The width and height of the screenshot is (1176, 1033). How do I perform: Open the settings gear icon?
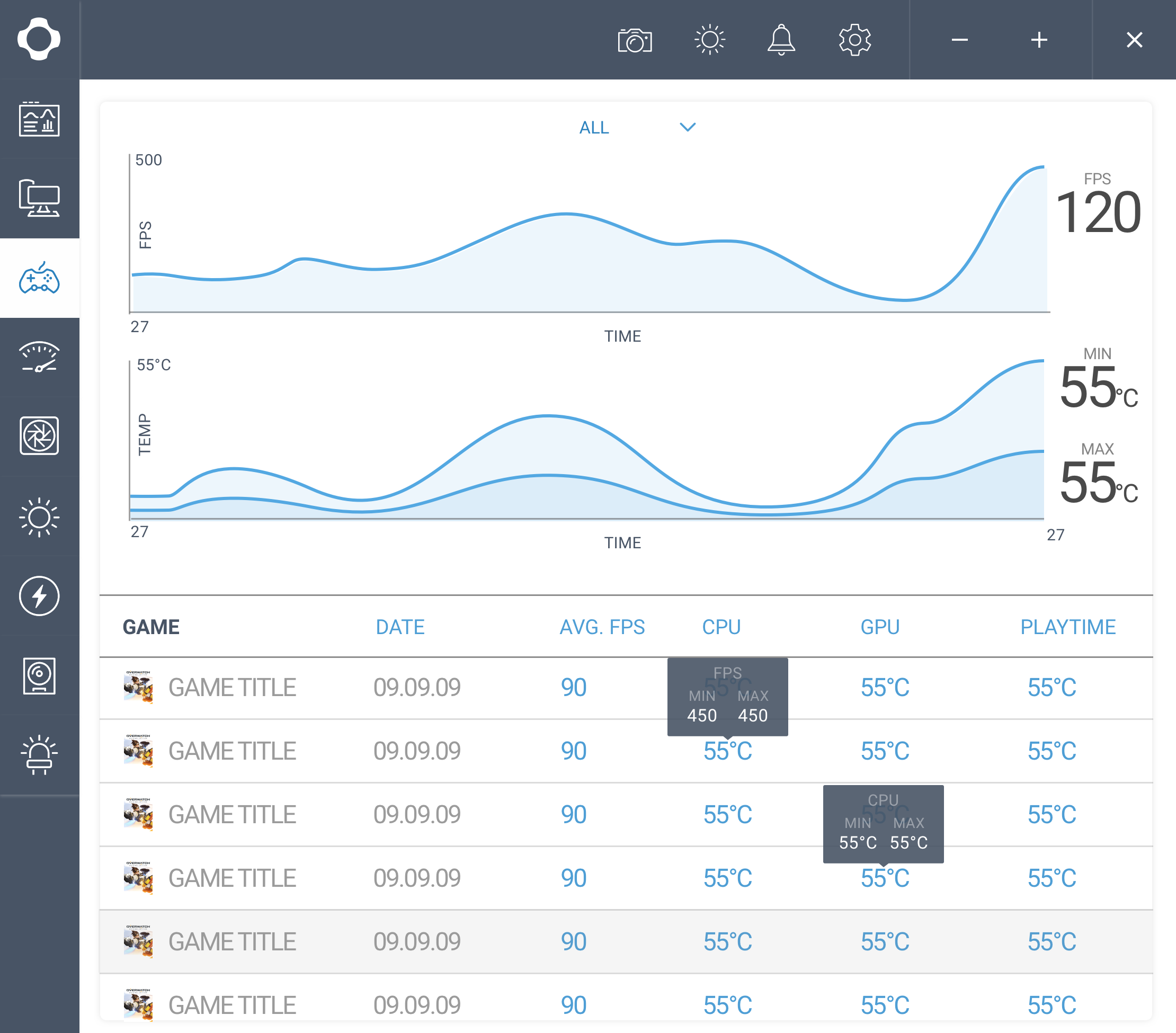pyautogui.click(x=855, y=40)
